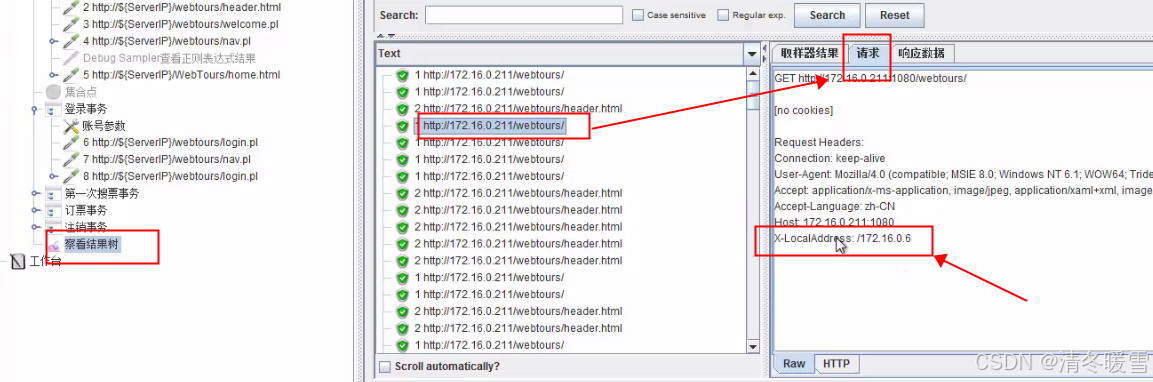This screenshot has width=1153, height=382.
Task: Enable the Regular exp. checkbox
Action: pyautogui.click(x=724, y=15)
